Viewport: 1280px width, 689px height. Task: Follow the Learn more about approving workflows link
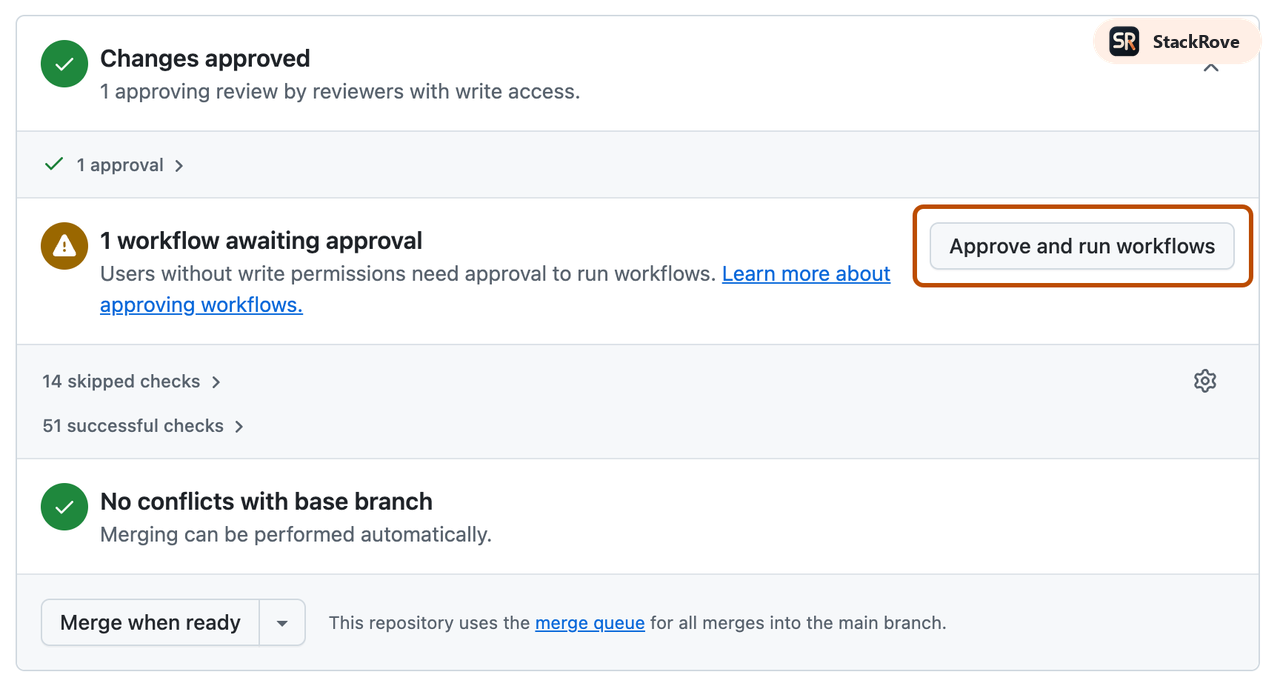pyautogui.click(x=806, y=273)
